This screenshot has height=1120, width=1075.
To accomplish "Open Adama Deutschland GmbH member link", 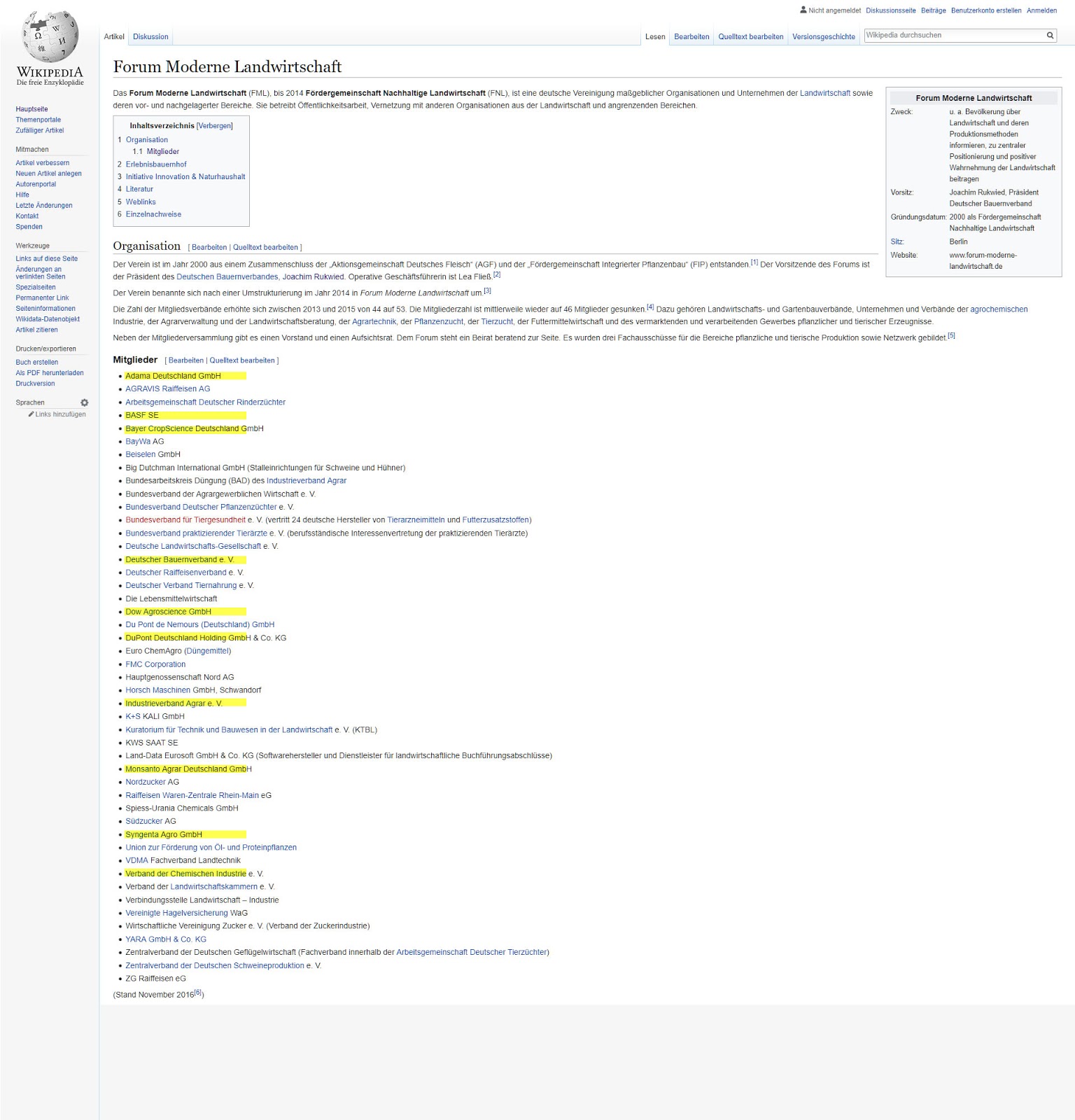I will [x=173, y=376].
